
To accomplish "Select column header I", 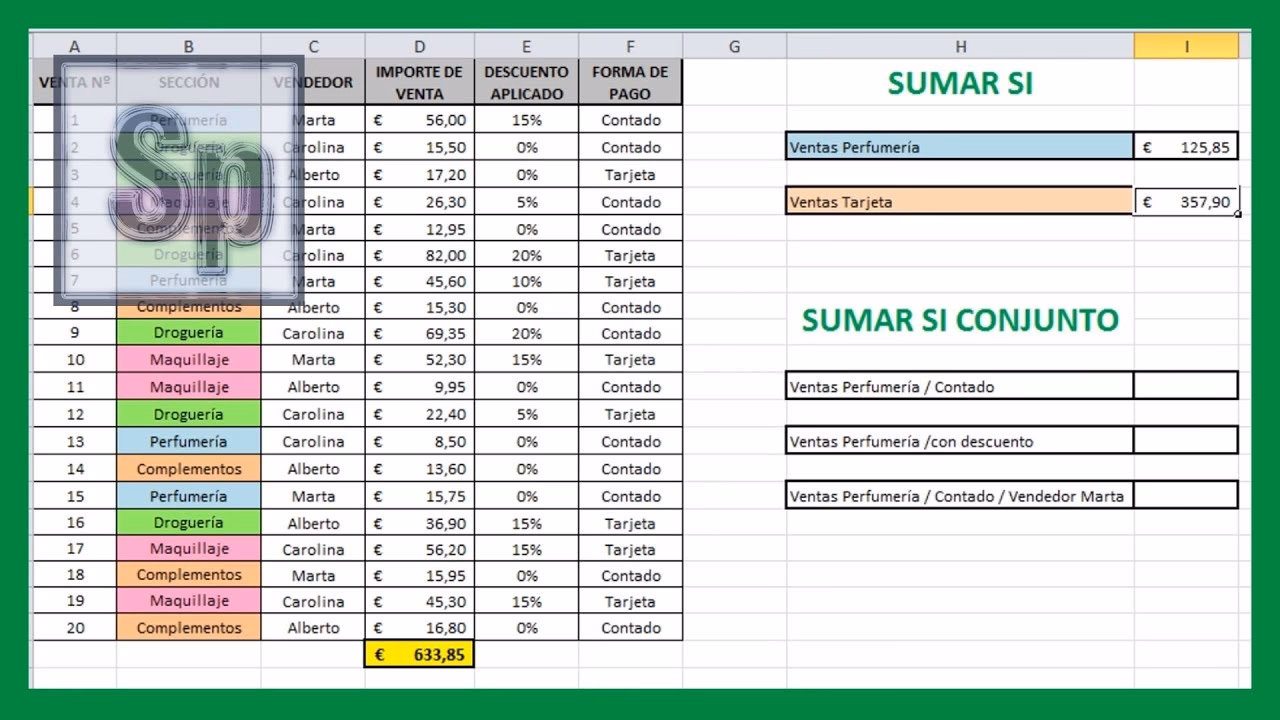I will pos(1186,46).
